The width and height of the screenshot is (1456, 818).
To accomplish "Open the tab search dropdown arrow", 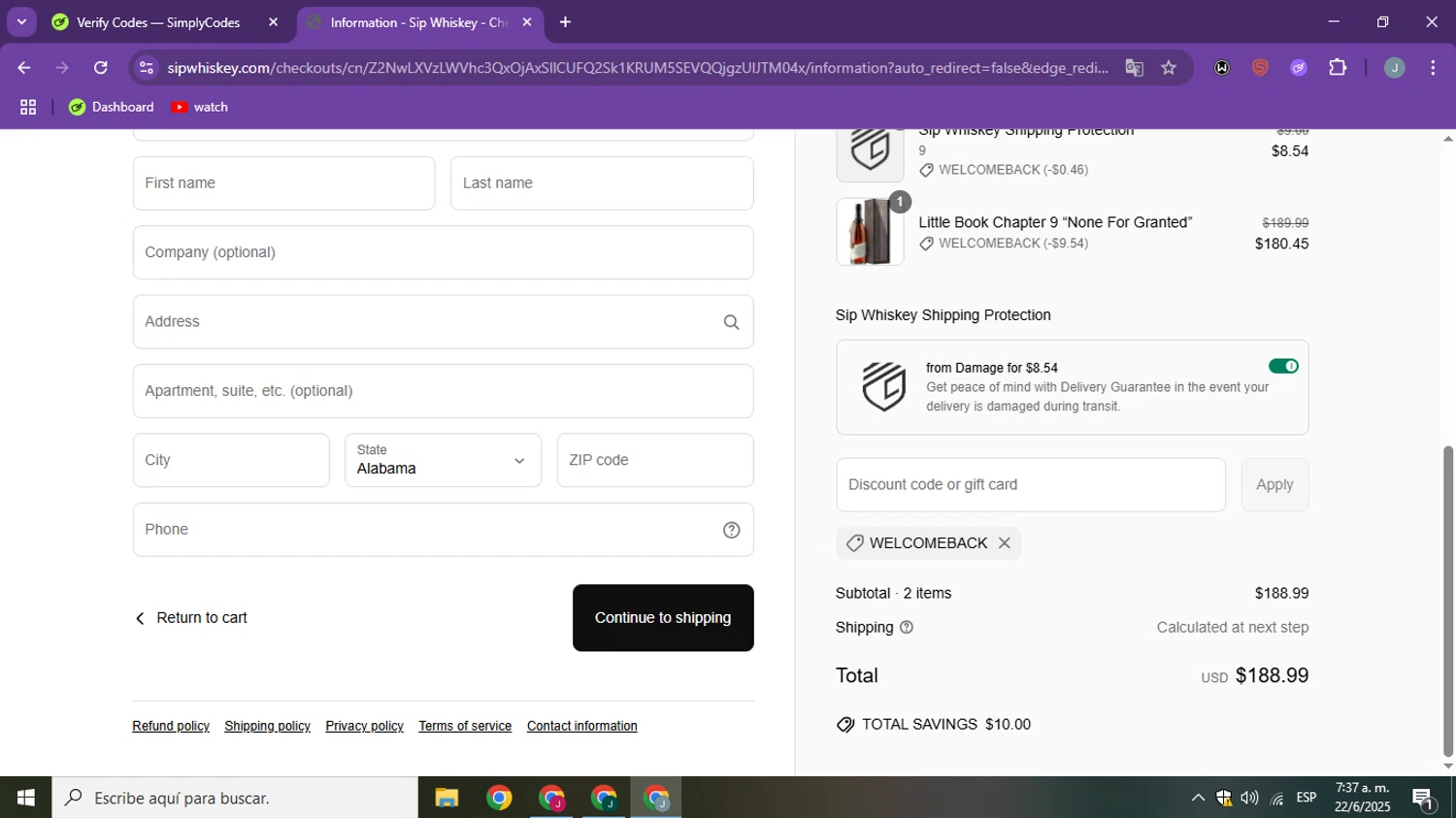I will click(21, 21).
